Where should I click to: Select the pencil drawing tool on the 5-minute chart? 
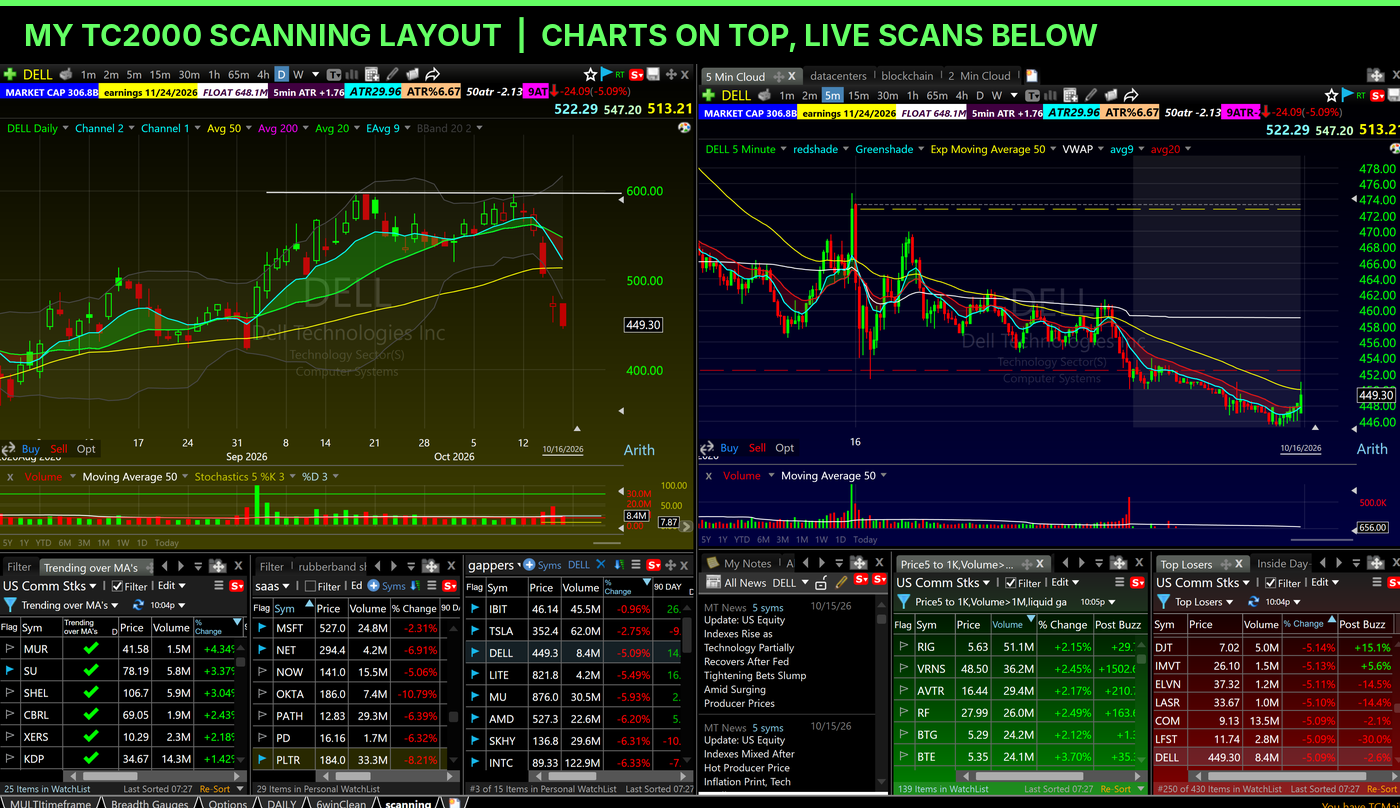pos(1091,95)
